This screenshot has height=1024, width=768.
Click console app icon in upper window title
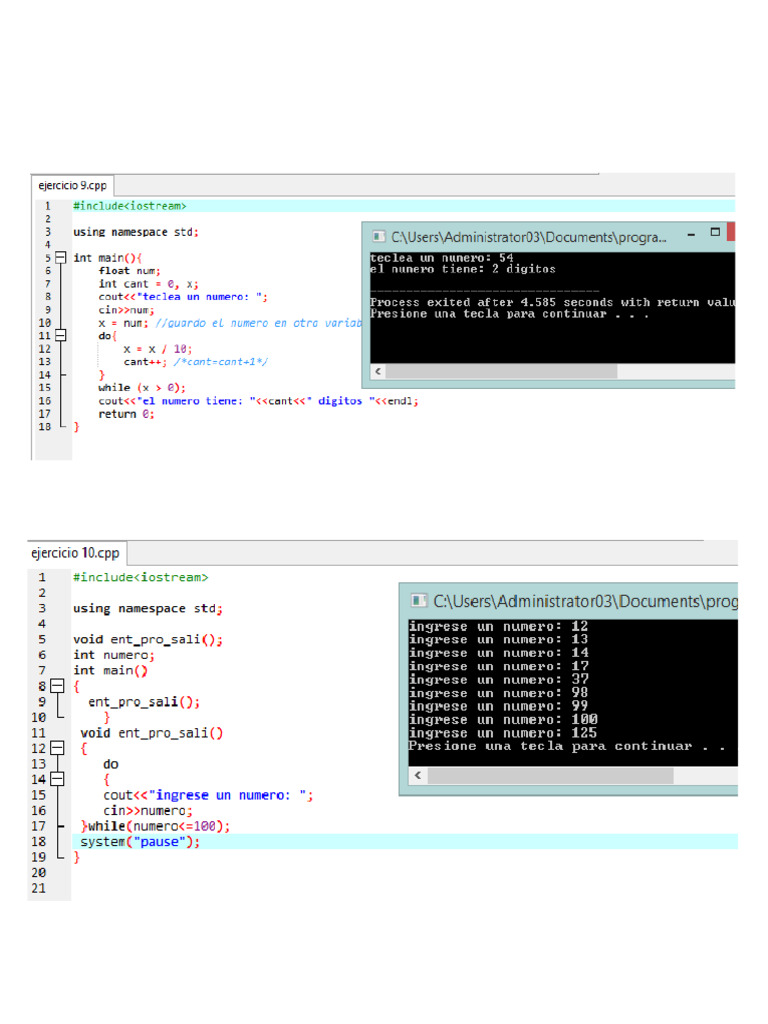click(378, 237)
